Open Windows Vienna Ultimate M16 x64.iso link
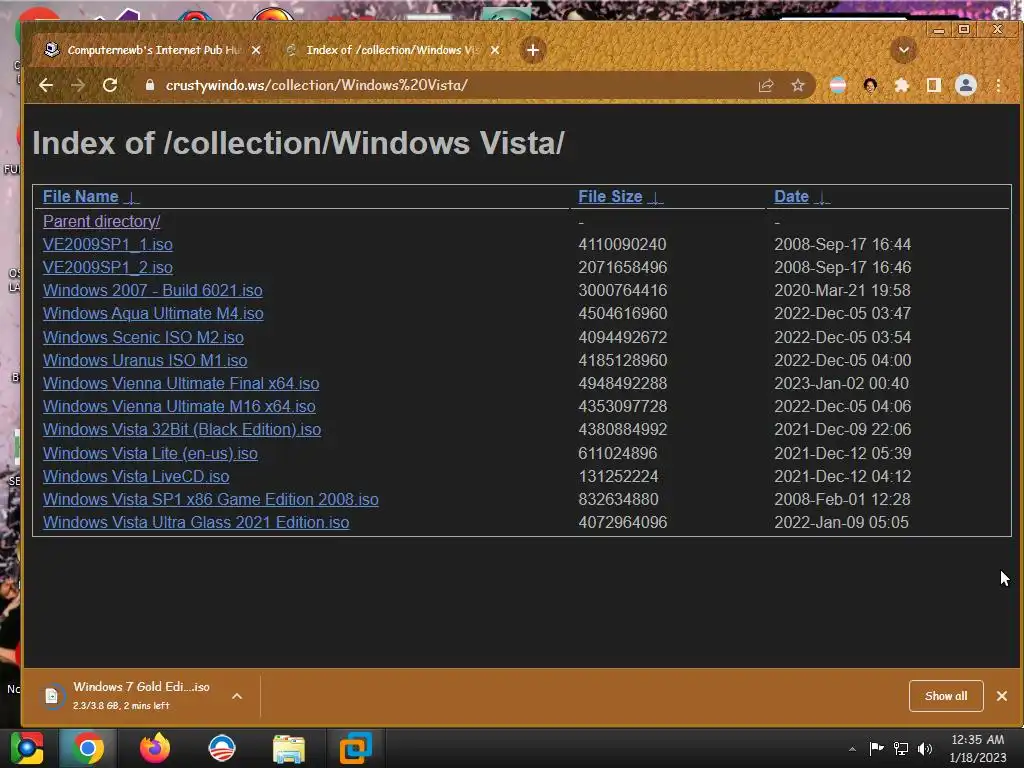Image resolution: width=1024 pixels, height=768 pixels. [179, 406]
